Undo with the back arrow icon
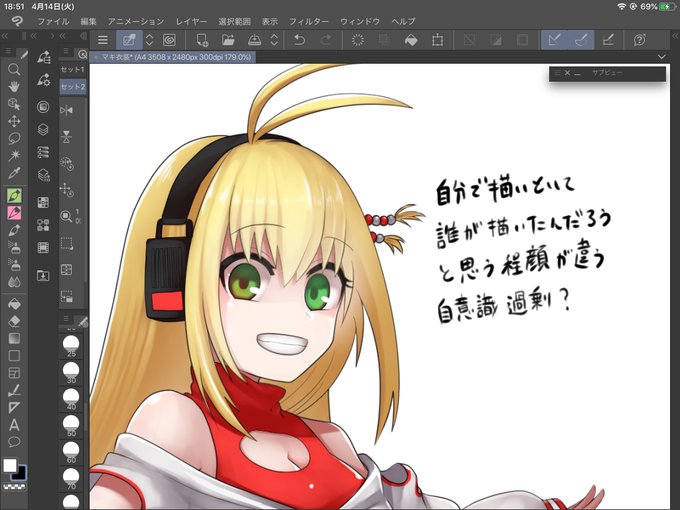This screenshot has width=680, height=510. pyautogui.click(x=299, y=40)
